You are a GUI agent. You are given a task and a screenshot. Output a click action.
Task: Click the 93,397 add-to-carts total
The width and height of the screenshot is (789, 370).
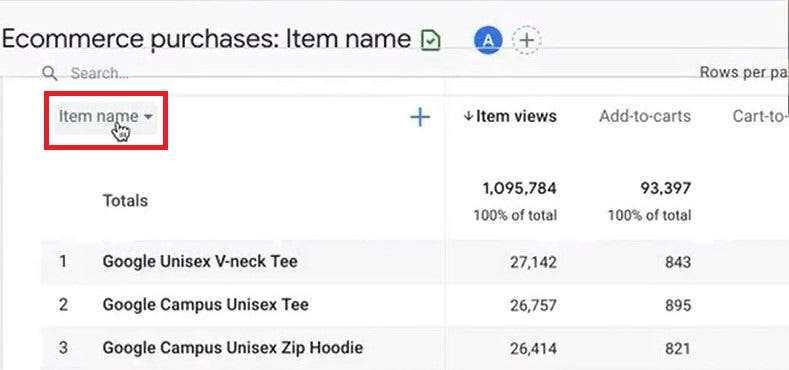(665, 189)
